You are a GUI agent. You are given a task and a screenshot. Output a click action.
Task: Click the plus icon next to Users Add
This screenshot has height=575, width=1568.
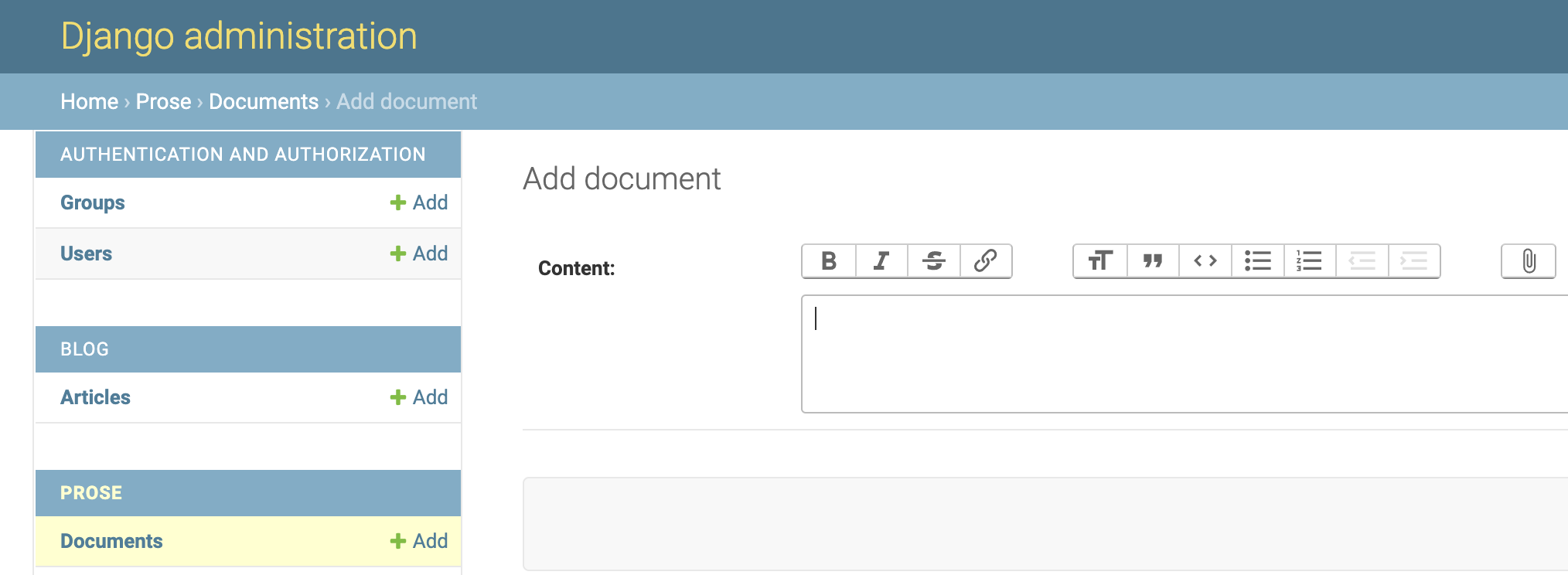[398, 253]
